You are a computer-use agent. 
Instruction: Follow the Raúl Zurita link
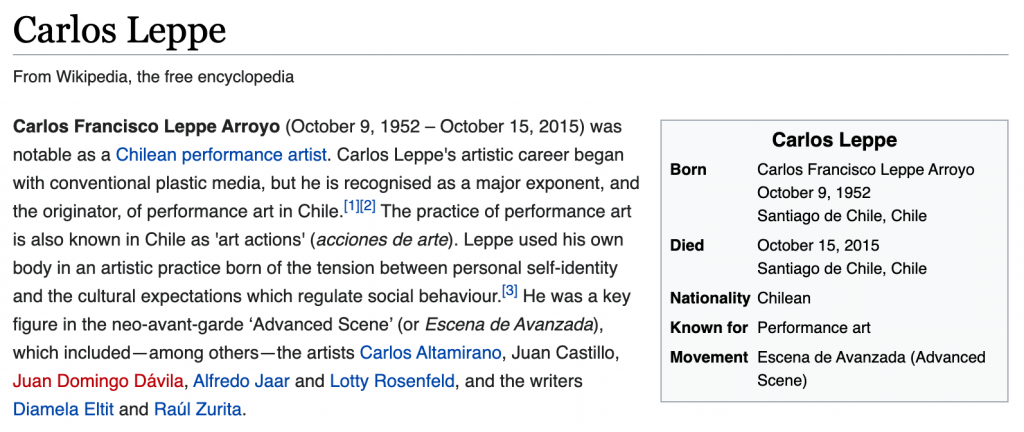pos(198,409)
